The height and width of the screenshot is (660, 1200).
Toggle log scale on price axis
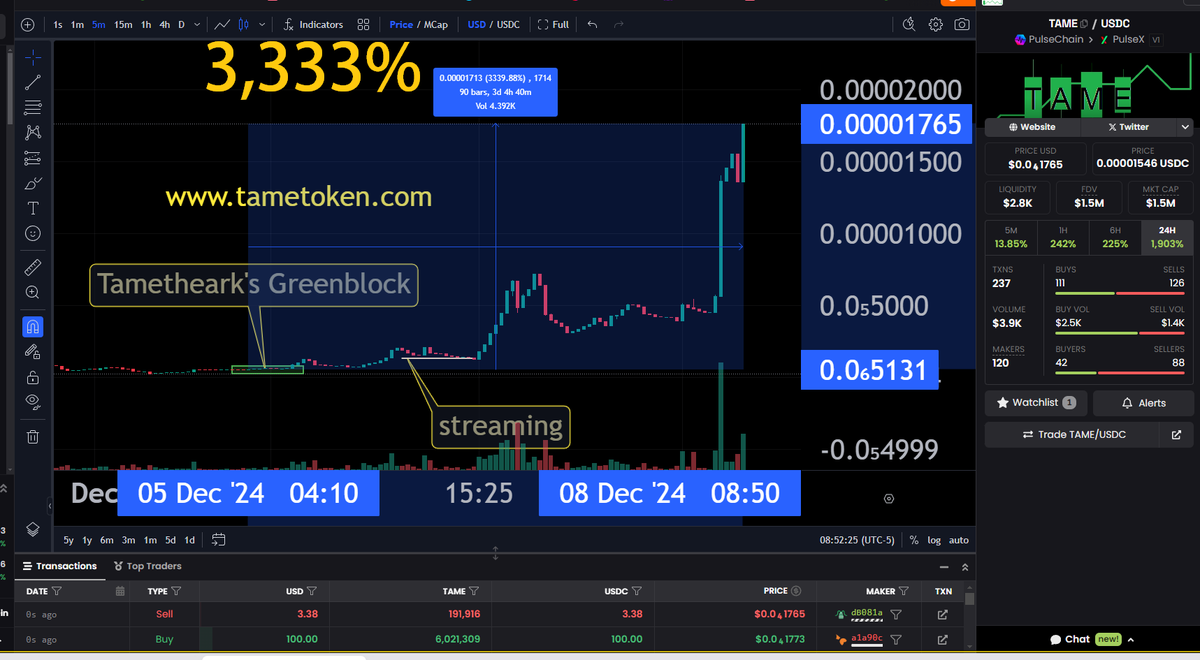pyautogui.click(x=934, y=540)
